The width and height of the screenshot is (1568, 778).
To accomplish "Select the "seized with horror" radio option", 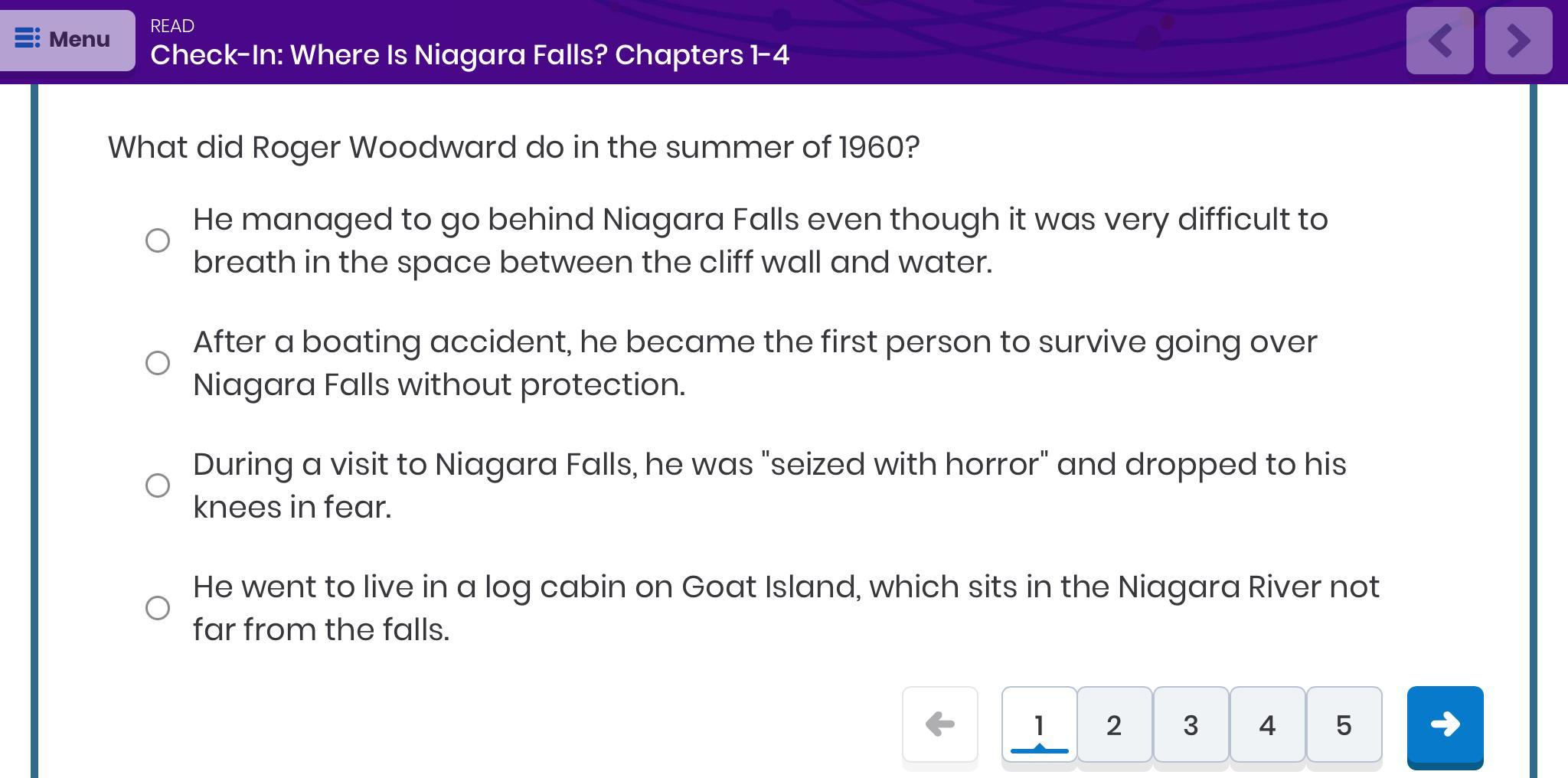I will coord(158,485).
